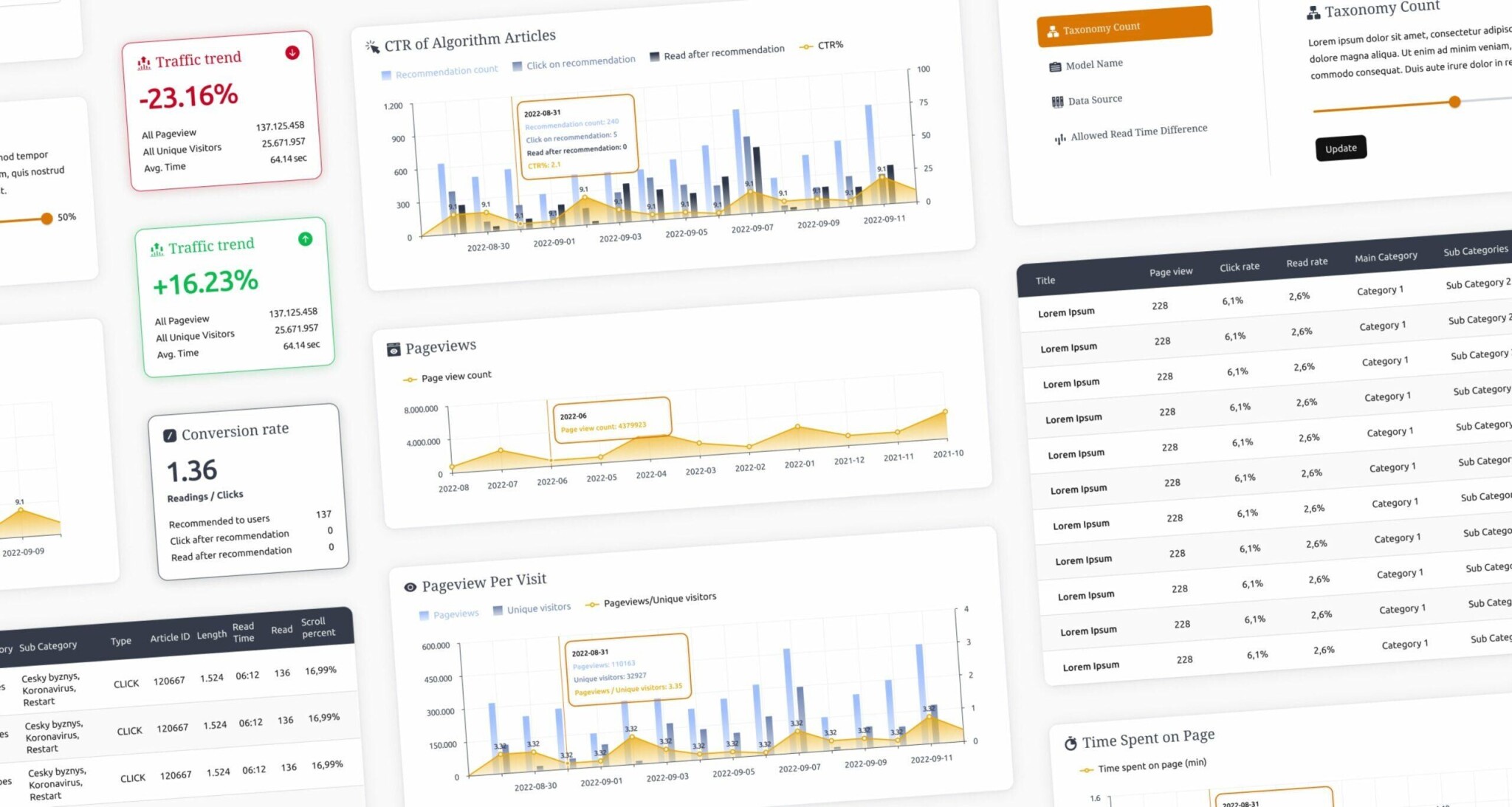This screenshot has width=1512, height=807.
Task: Open the Model Name menu item
Action: click(x=1086, y=65)
